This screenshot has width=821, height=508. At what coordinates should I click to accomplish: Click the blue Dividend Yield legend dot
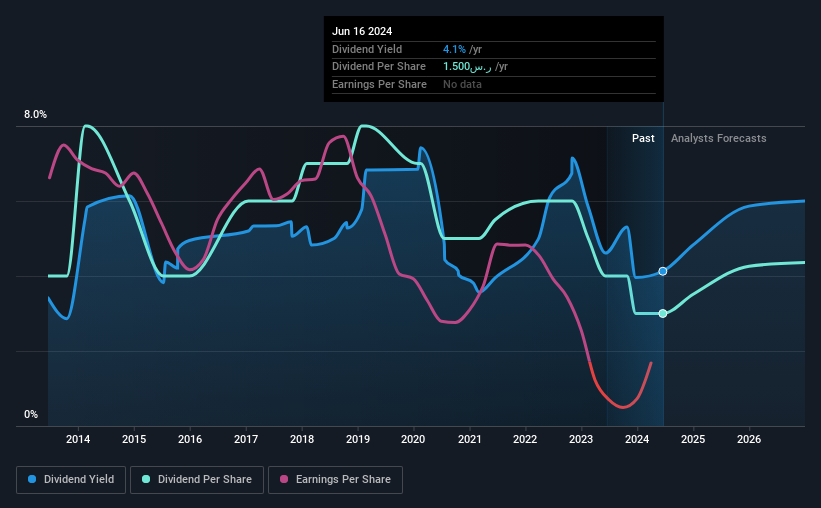(32, 479)
